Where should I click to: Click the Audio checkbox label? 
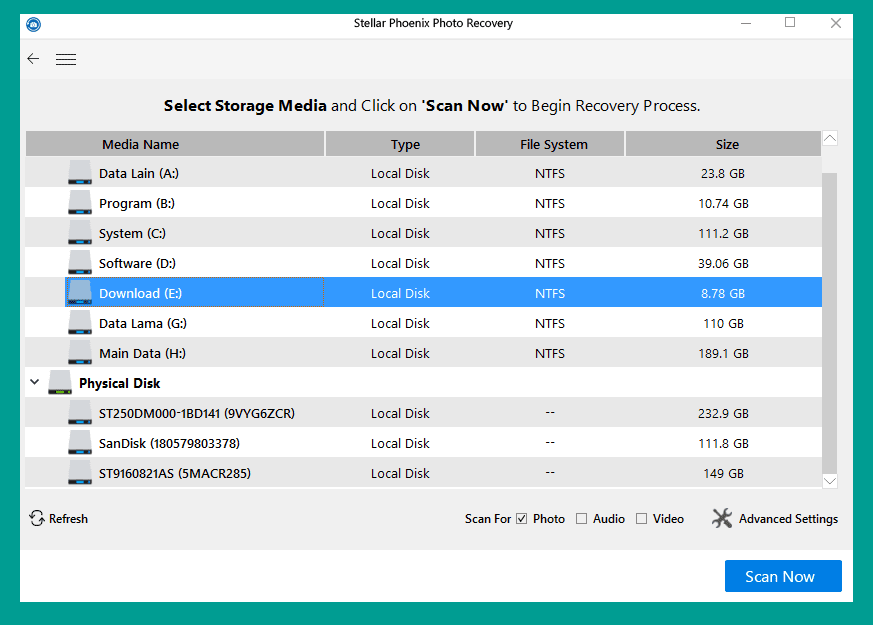(609, 519)
